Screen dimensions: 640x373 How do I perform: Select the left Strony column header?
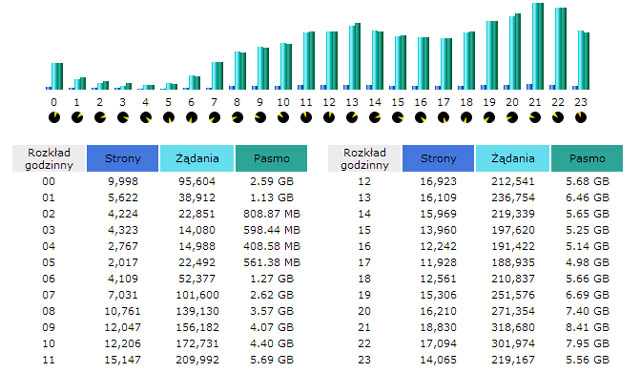[x=122, y=158]
